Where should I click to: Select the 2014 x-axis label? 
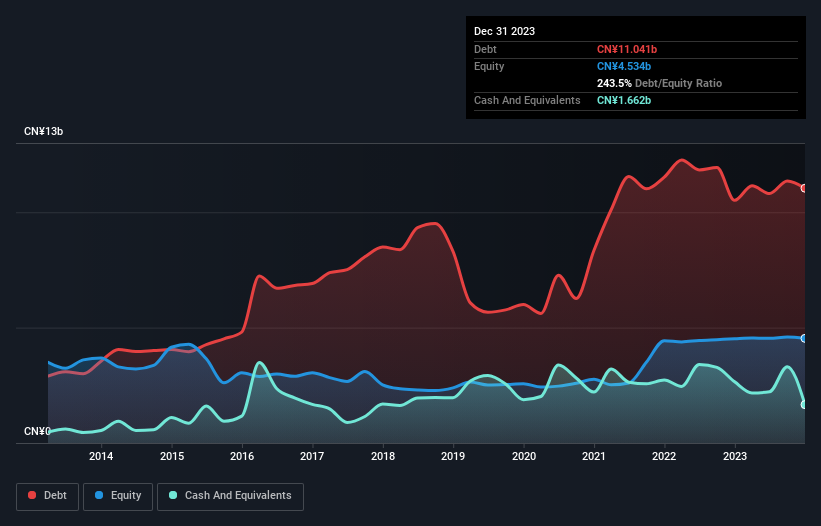coord(101,456)
